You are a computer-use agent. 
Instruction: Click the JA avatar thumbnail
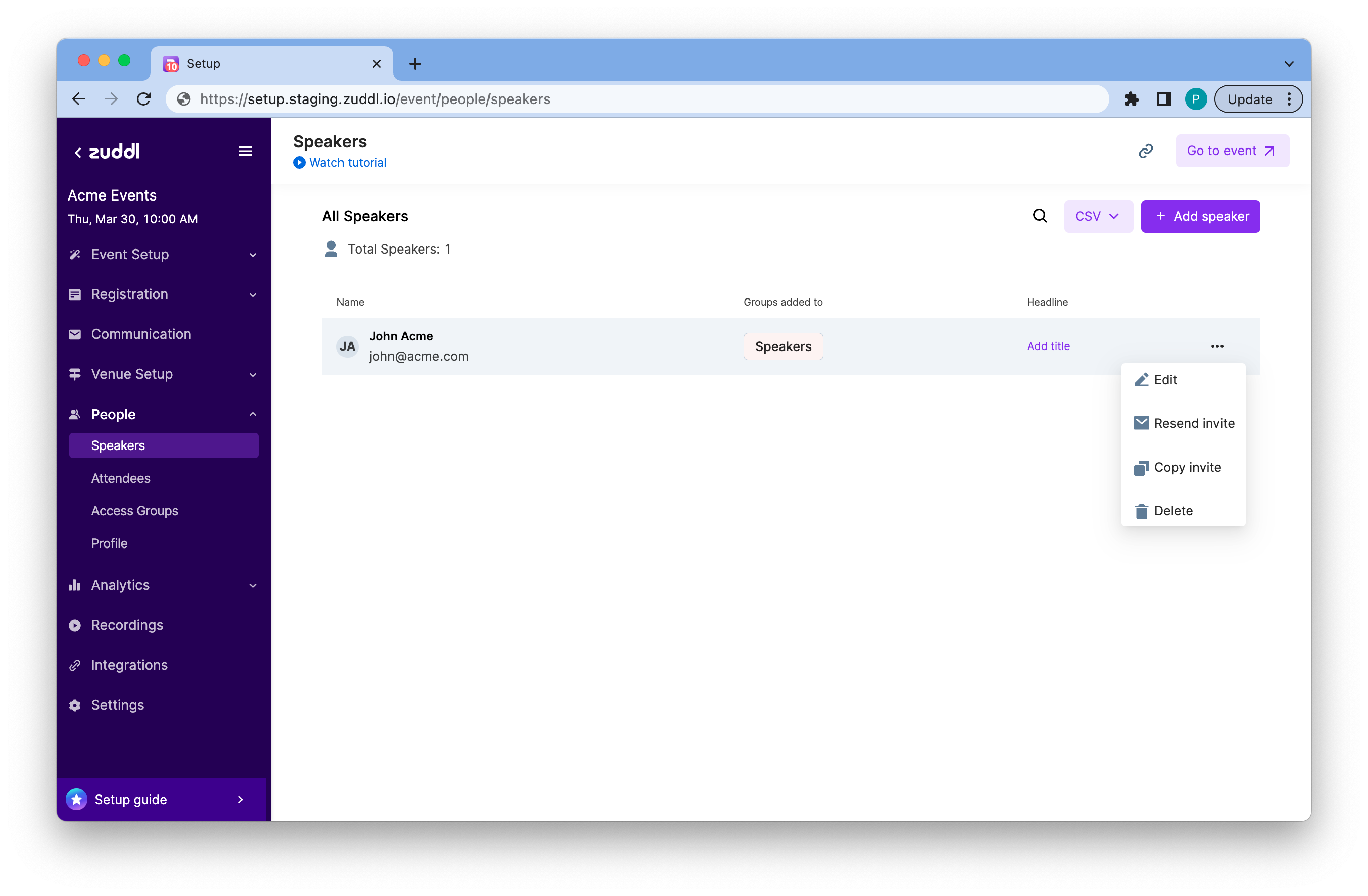pos(347,346)
